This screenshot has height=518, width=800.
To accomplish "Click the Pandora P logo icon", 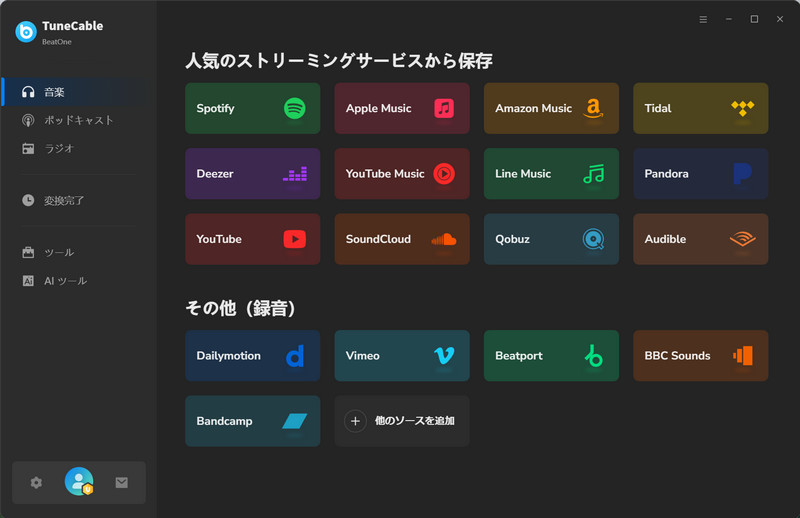I will point(742,174).
